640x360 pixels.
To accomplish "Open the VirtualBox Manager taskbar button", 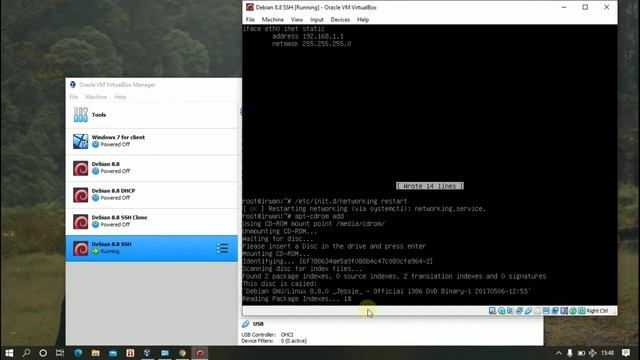I will pos(147,353).
